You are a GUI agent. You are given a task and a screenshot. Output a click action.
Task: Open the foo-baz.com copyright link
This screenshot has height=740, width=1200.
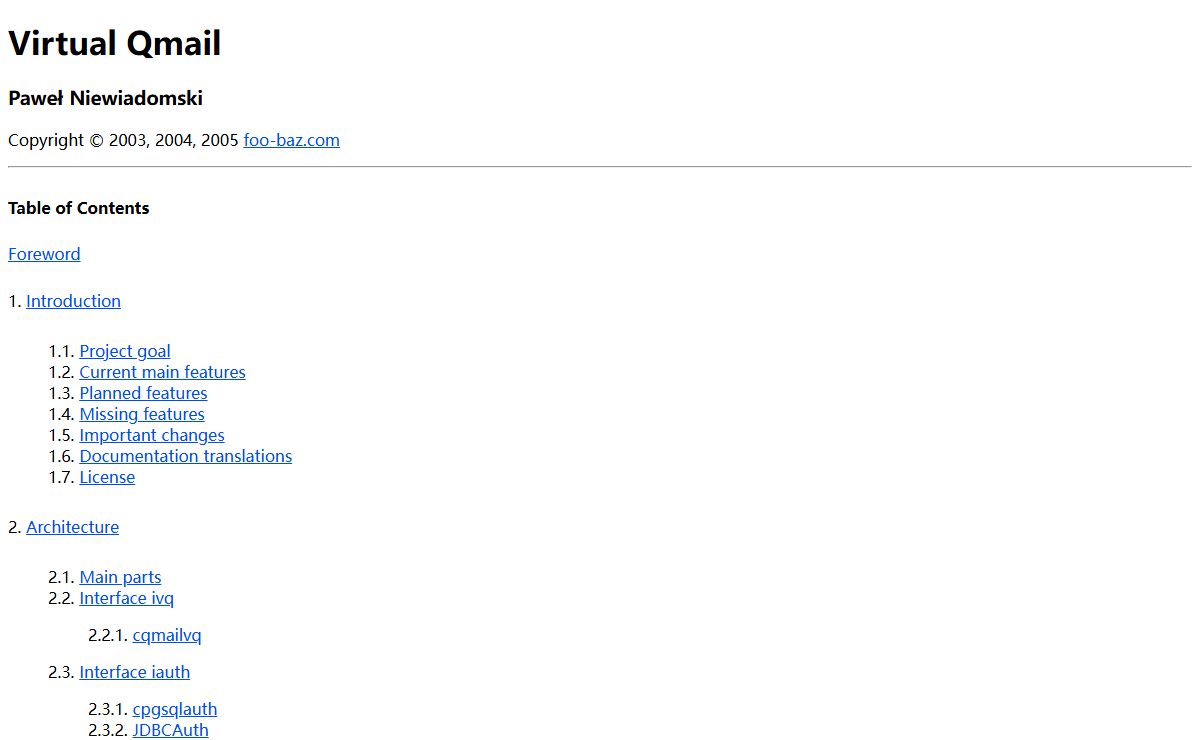coord(291,140)
